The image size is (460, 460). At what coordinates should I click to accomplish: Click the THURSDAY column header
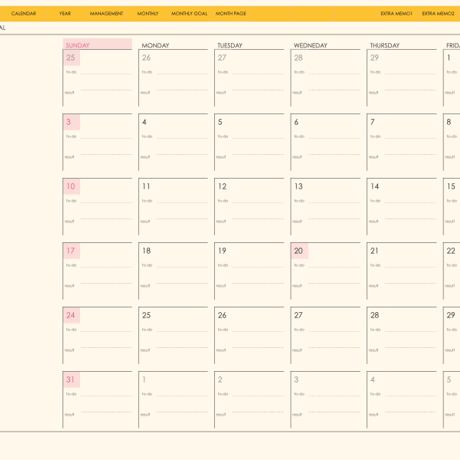pyautogui.click(x=385, y=45)
